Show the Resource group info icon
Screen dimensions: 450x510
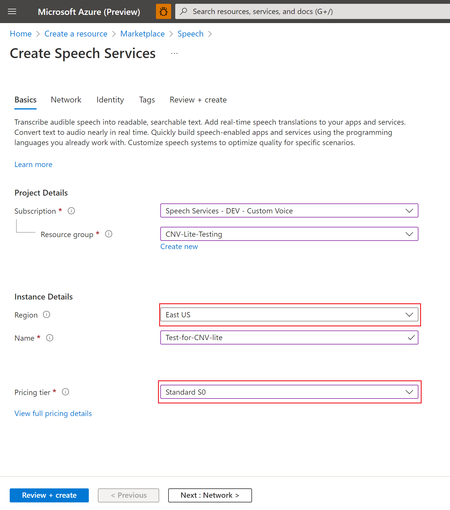pyautogui.click(x=109, y=234)
